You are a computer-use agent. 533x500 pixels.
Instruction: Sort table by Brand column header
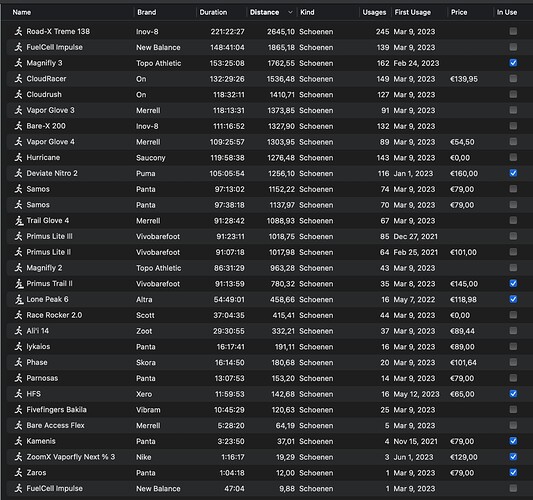tap(147, 12)
